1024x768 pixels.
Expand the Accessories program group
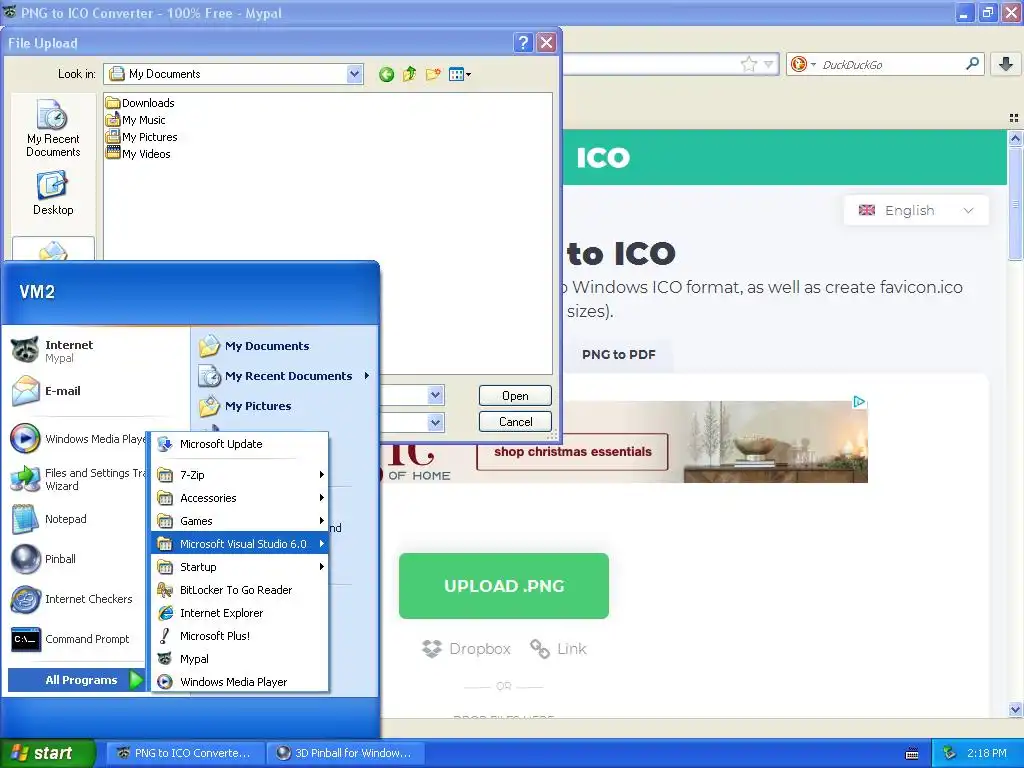pyautogui.click(x=240, y=498)
